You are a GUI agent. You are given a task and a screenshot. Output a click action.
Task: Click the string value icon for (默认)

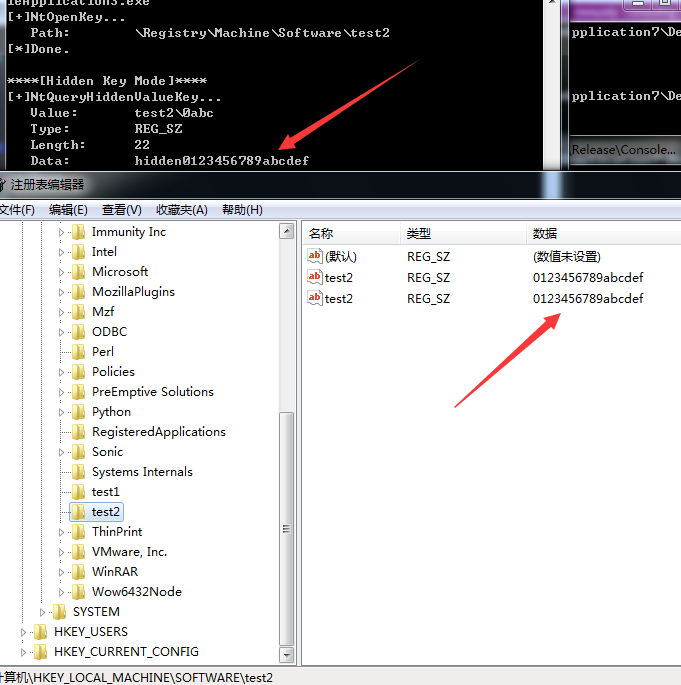click(315, 257)
